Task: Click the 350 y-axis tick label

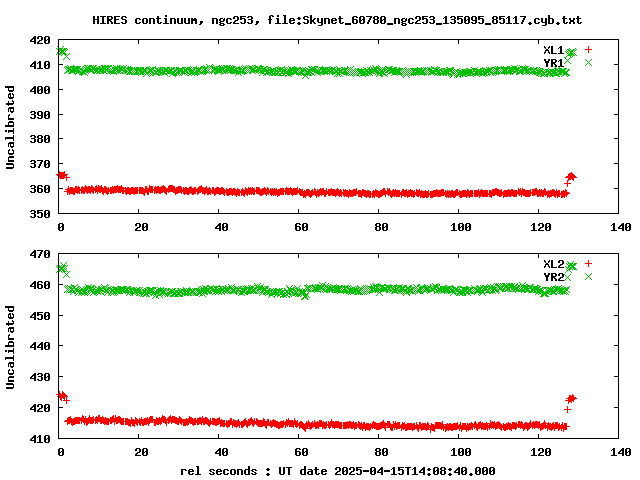Action: click(x=40, y=213)
